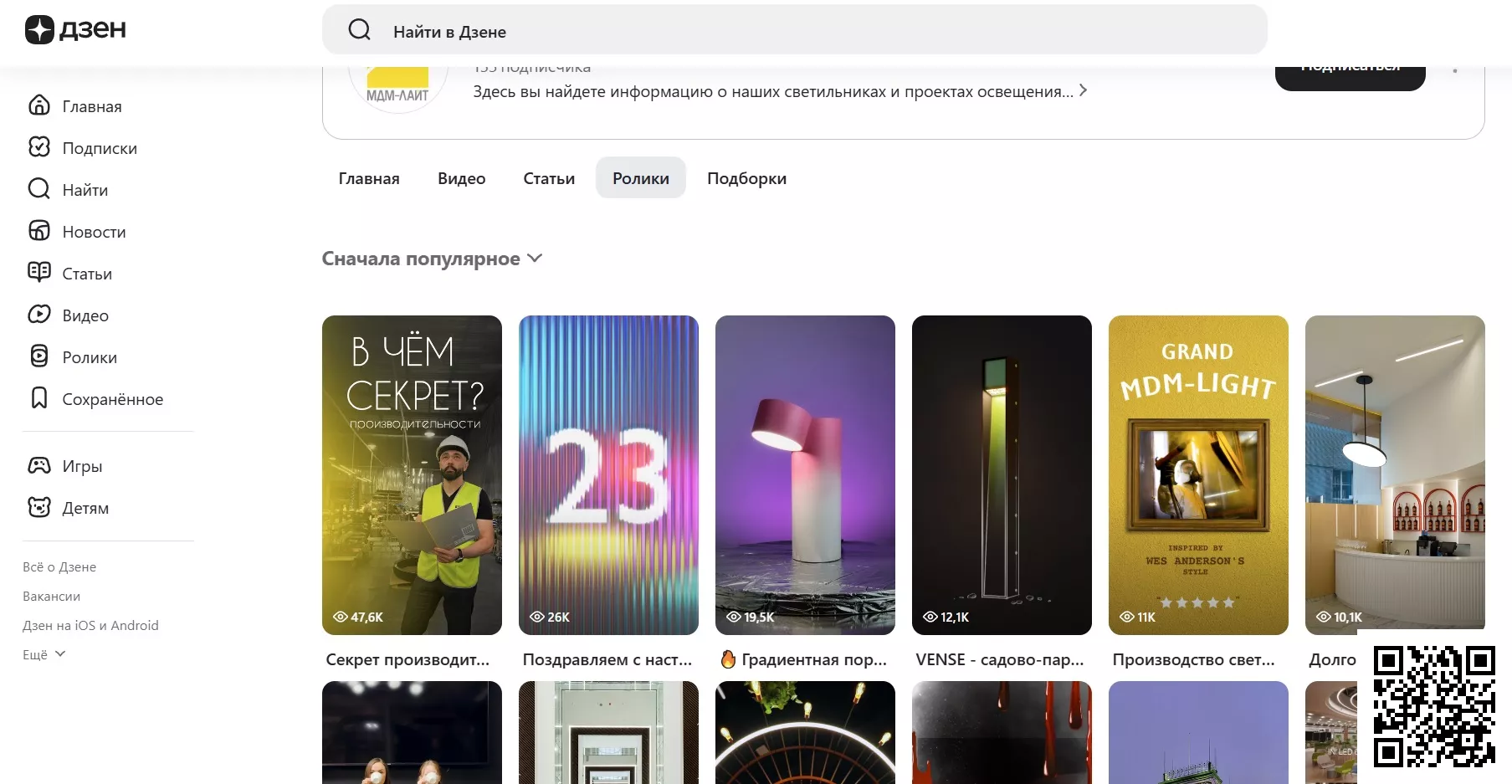Image resolution: width=1512 pixels, height=784 pixels.
Task: Open the second-row red dripping paint thumbnail
Action: [x=1002, y=732]
